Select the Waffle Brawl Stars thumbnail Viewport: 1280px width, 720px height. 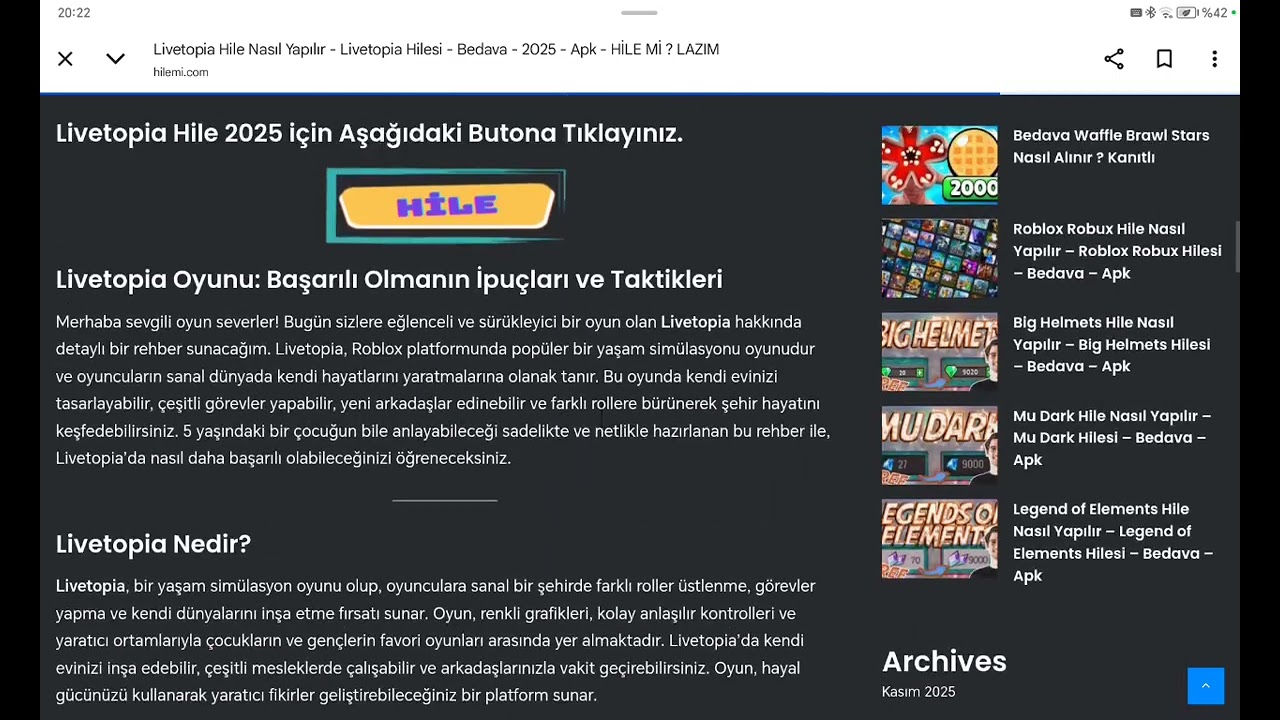pyautogui.click(x=939, y=165)
